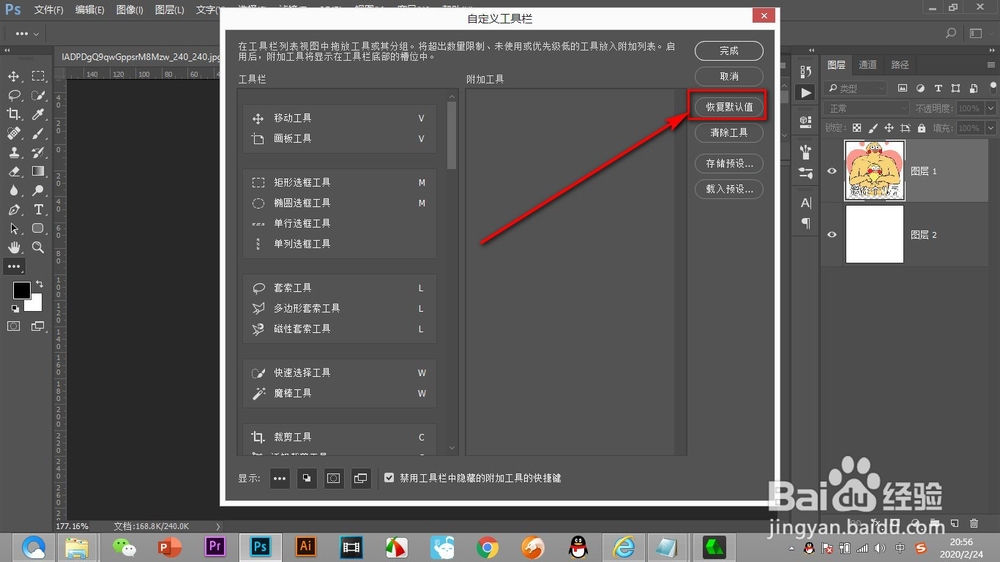Toggle visibility of 图层 1
Screen dimensions: 1000x562
tap(832, 171)
